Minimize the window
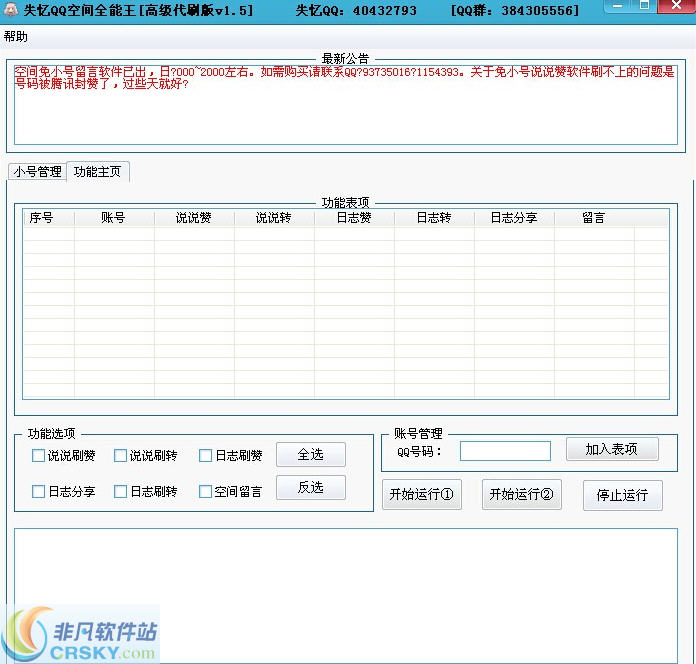696x664 pixels. (617, 6)
